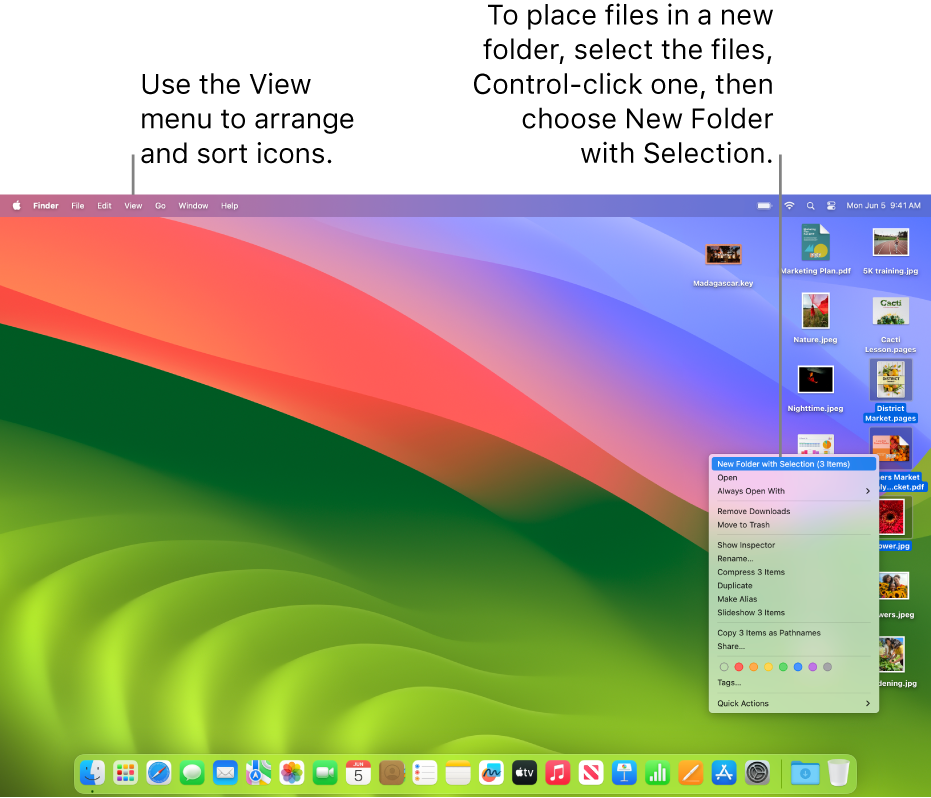This screenshot has height=798, width=931.
Task: Select 5K training.jpg on the desktop
Action: [891, 251]
